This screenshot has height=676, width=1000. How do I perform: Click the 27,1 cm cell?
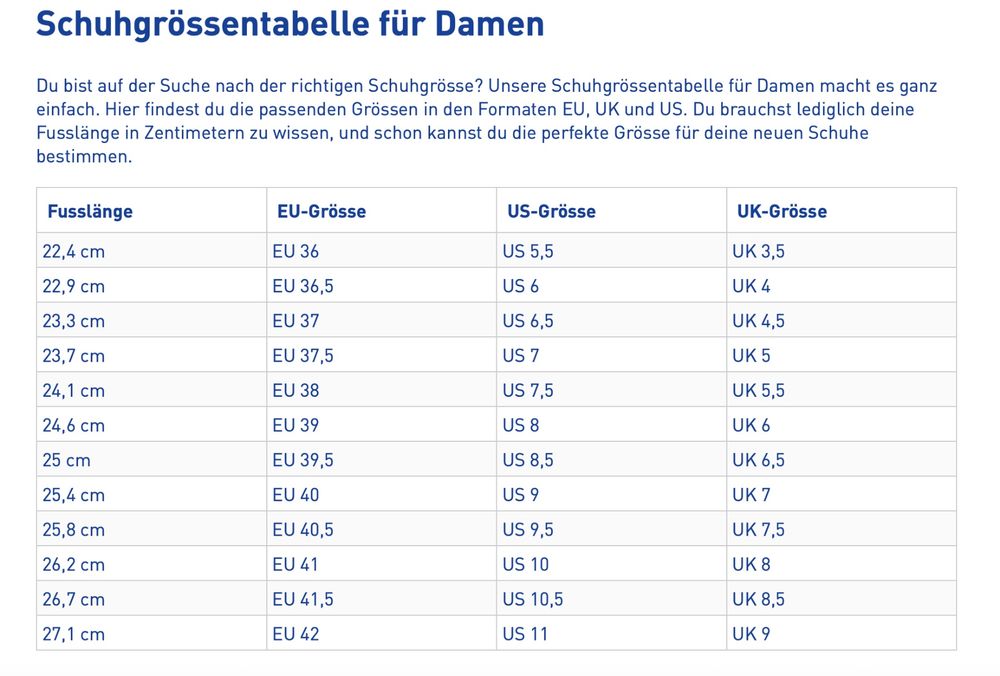pos(152,634)
